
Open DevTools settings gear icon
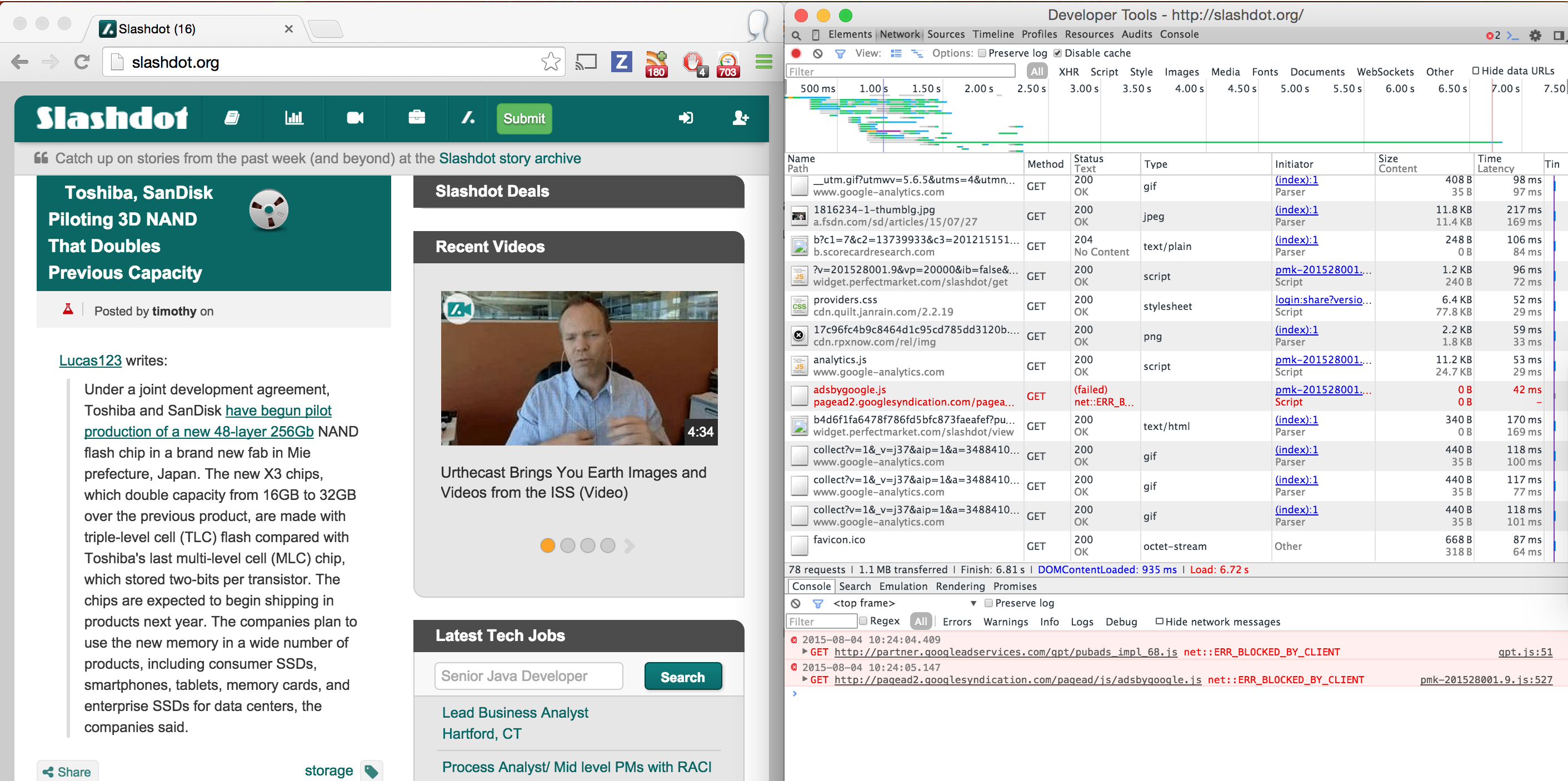pyautogui.click(x=1535, y=36)
